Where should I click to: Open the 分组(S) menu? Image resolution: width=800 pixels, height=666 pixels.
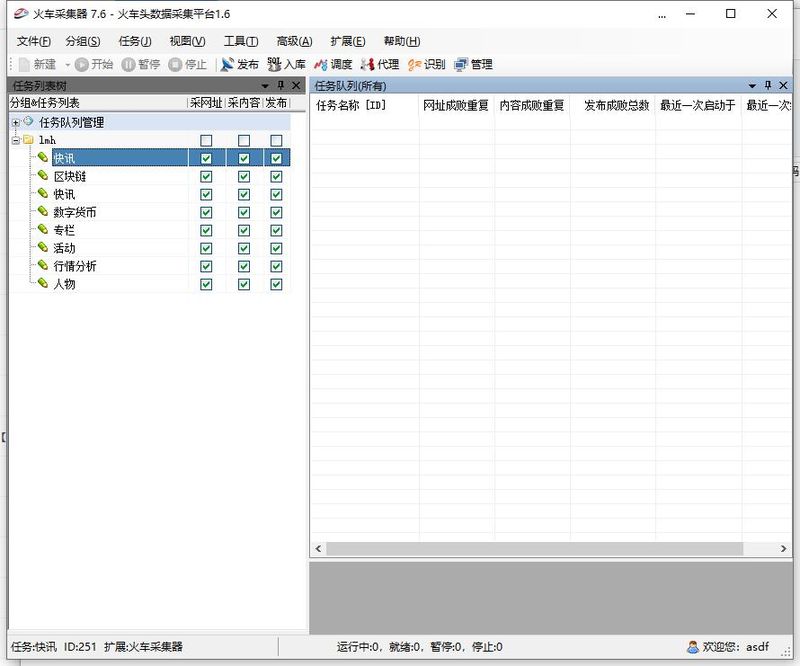coord(83,41)
